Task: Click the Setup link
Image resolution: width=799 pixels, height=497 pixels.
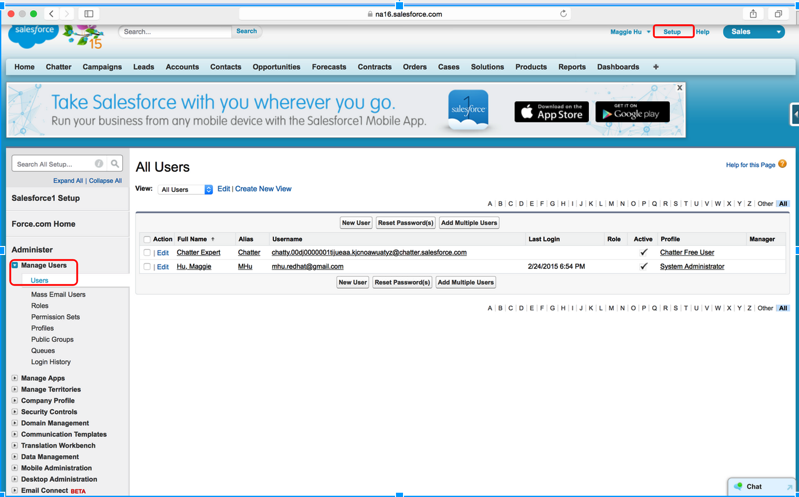Action: (x=672, y=32)
